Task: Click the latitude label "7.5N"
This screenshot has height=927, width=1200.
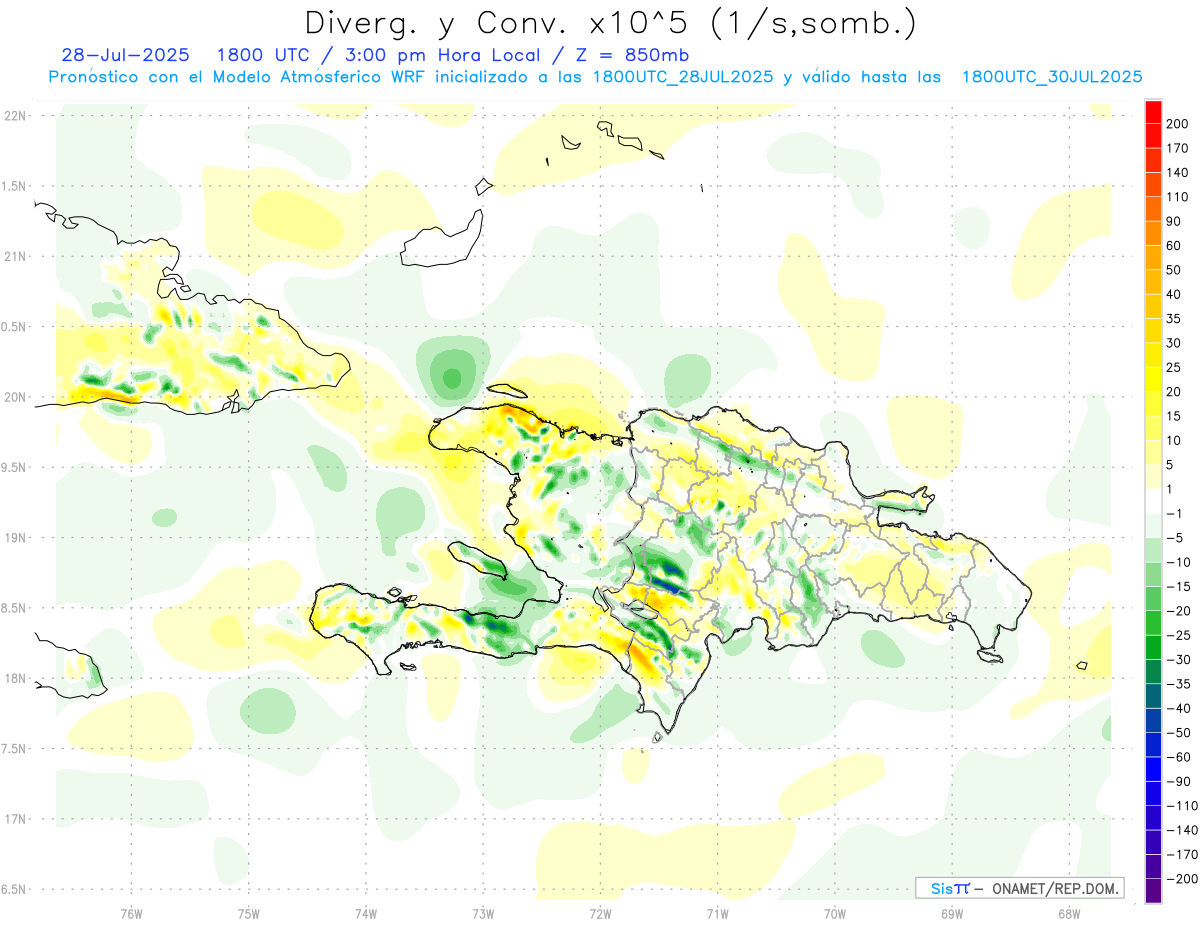Action: 14,748
